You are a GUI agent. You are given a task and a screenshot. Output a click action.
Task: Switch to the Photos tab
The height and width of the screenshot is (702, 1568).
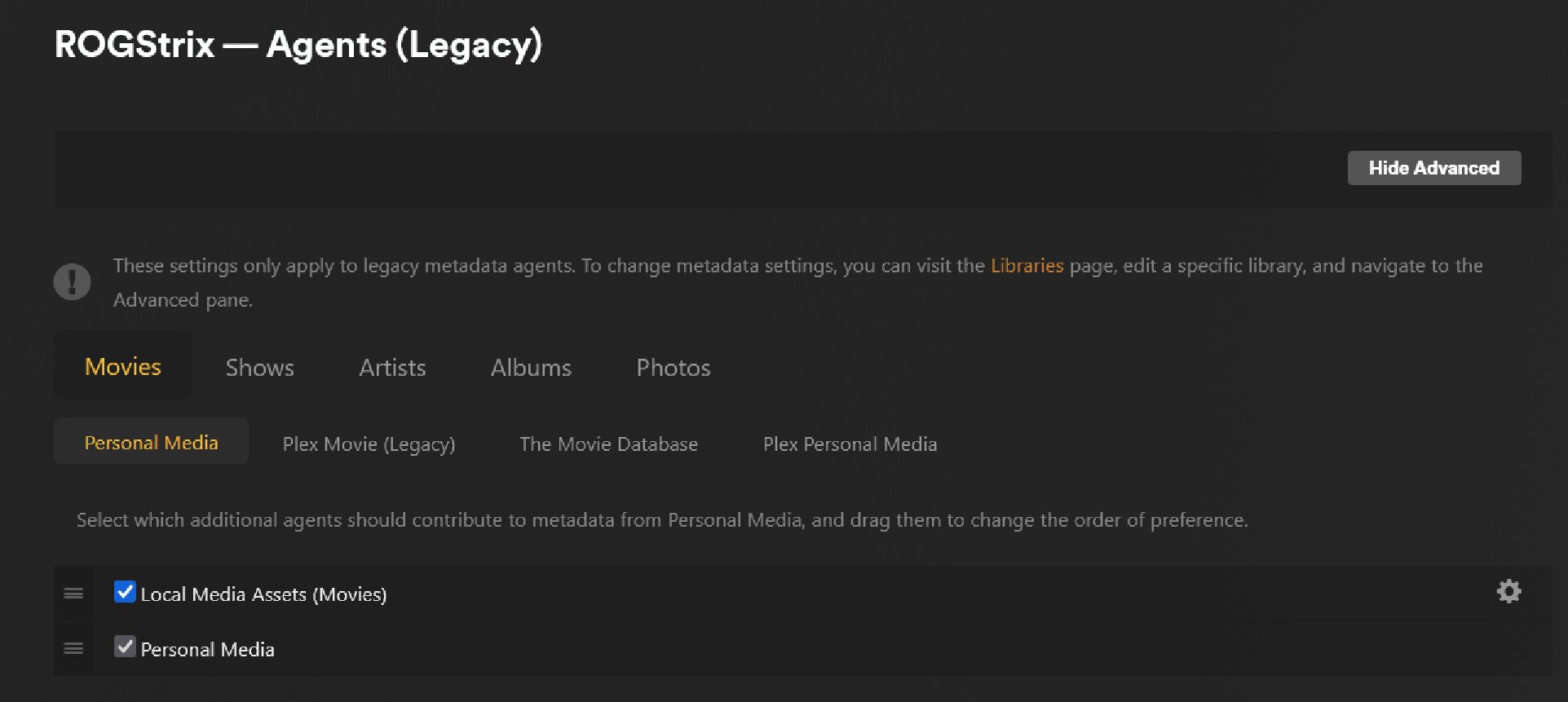[673, 368]
